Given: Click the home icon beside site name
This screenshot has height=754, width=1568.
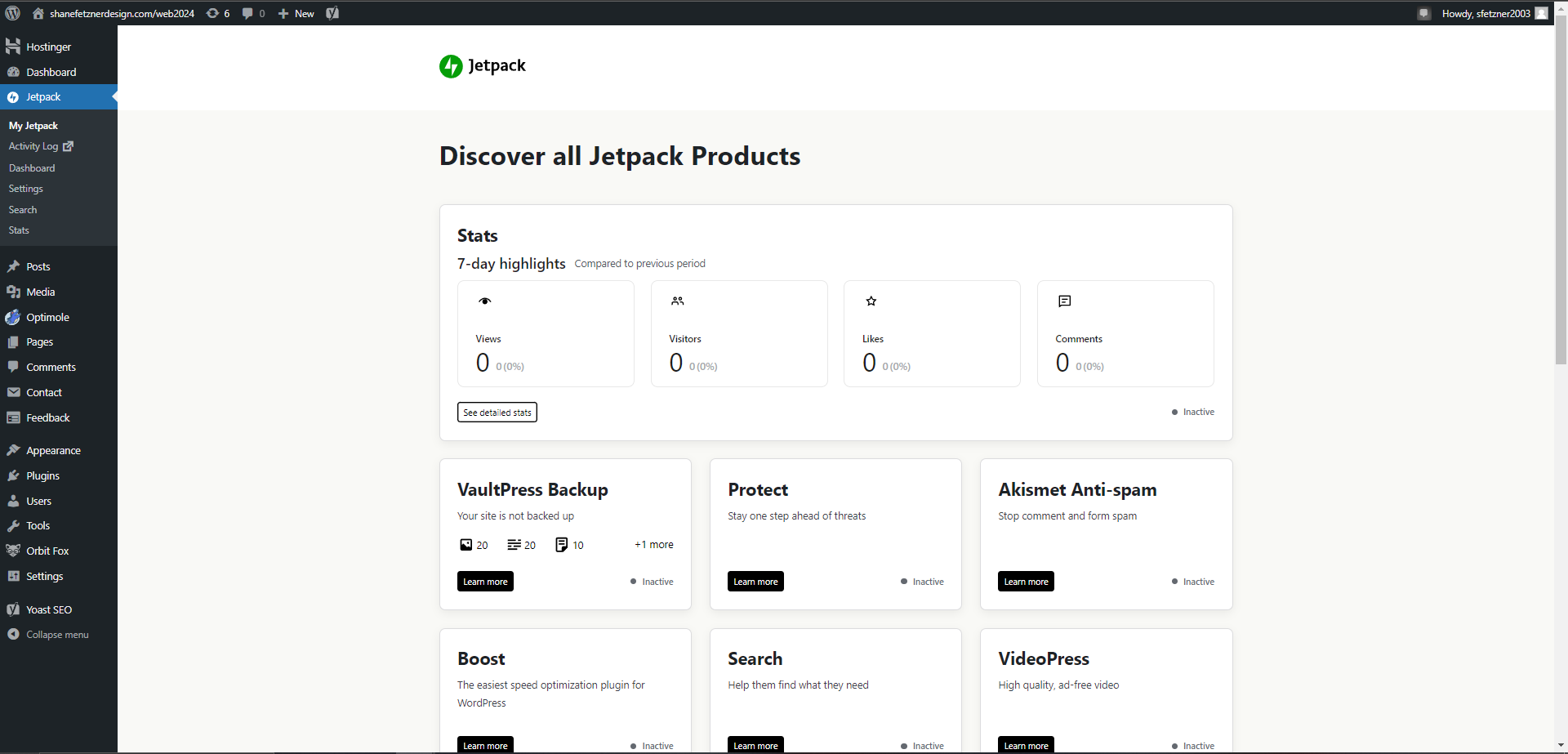Looking at the screenshot, I should [x=38, y=13].
